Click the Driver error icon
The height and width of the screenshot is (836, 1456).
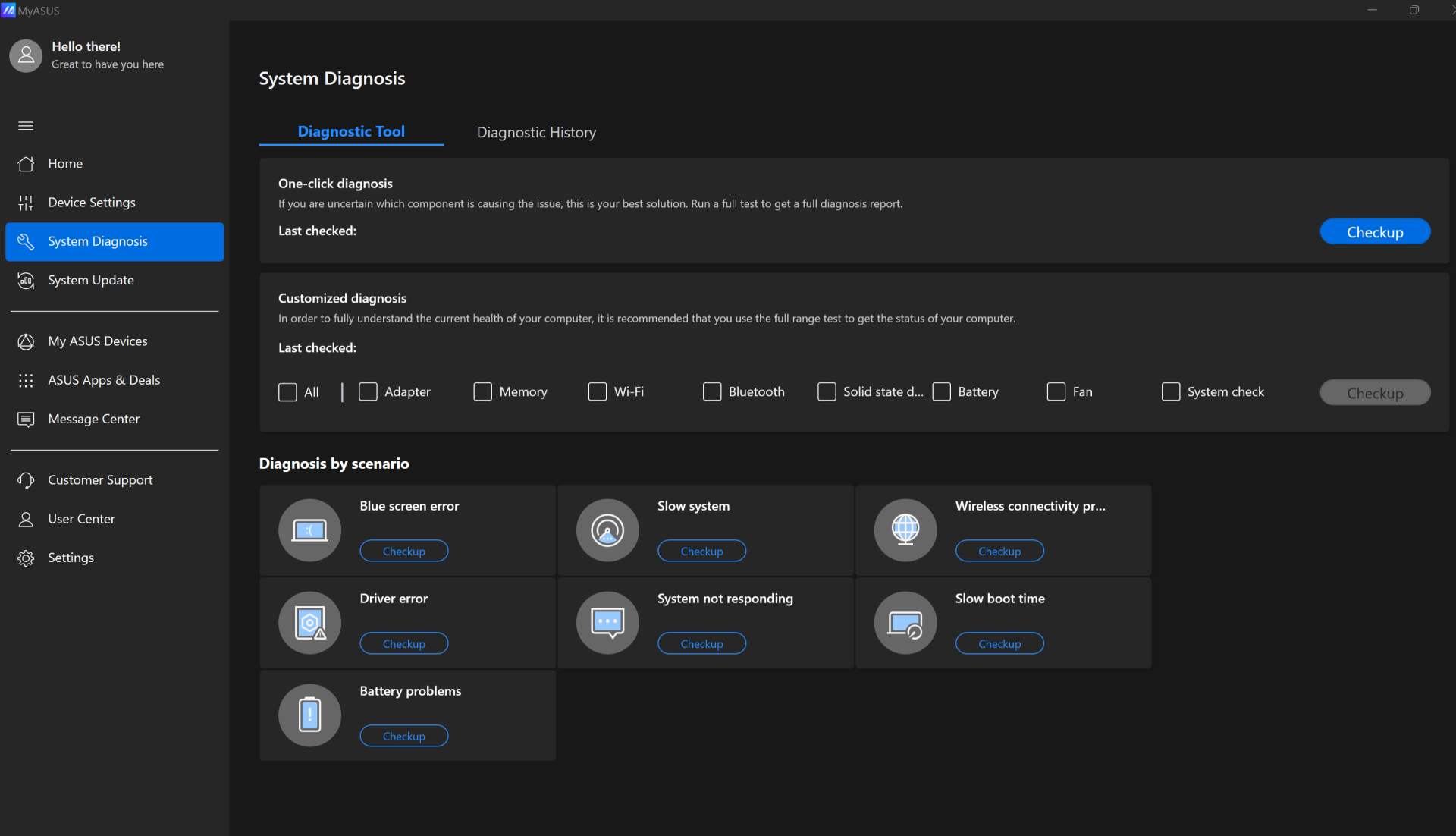309,623
